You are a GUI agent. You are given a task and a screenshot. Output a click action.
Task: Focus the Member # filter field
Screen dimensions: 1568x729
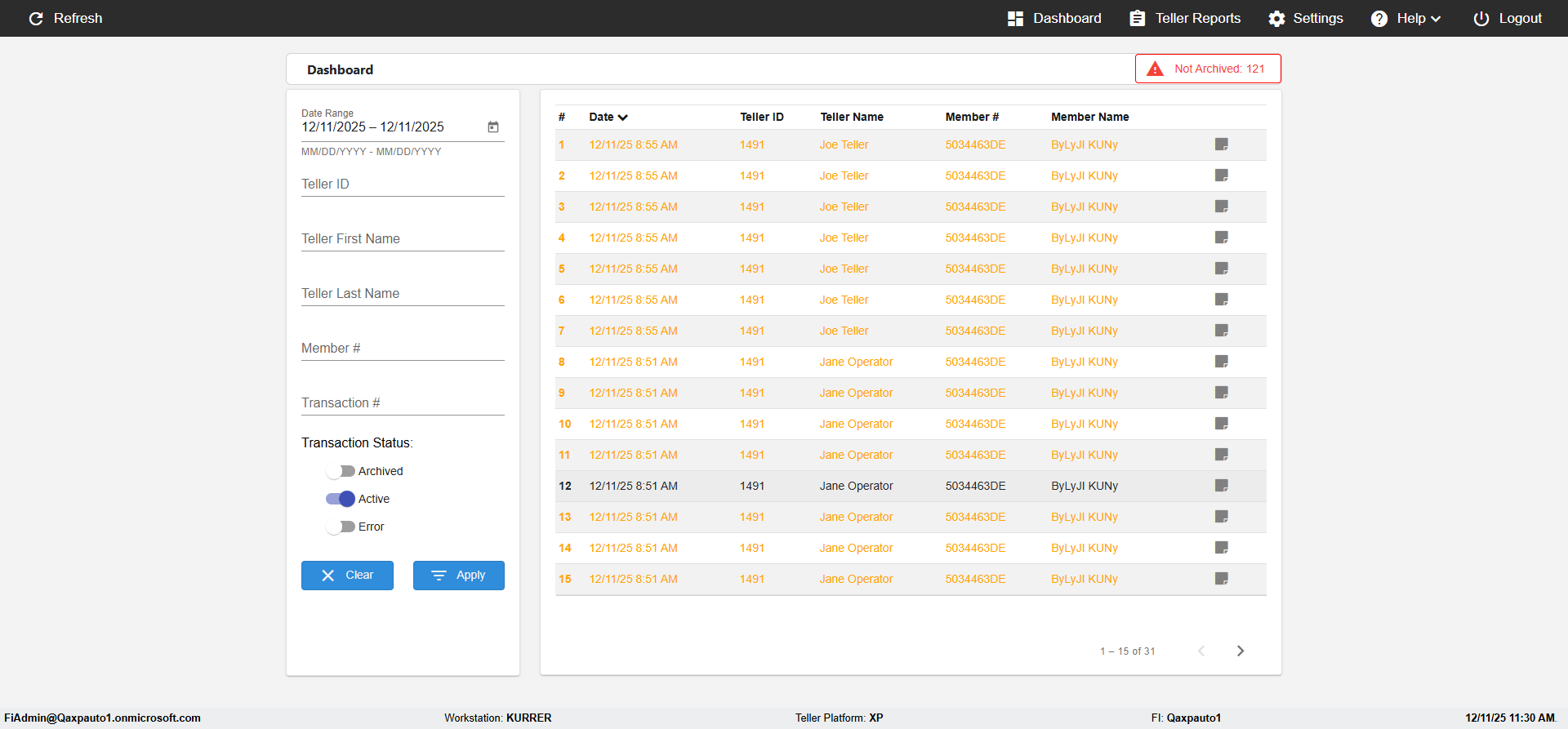click(403, 349)
